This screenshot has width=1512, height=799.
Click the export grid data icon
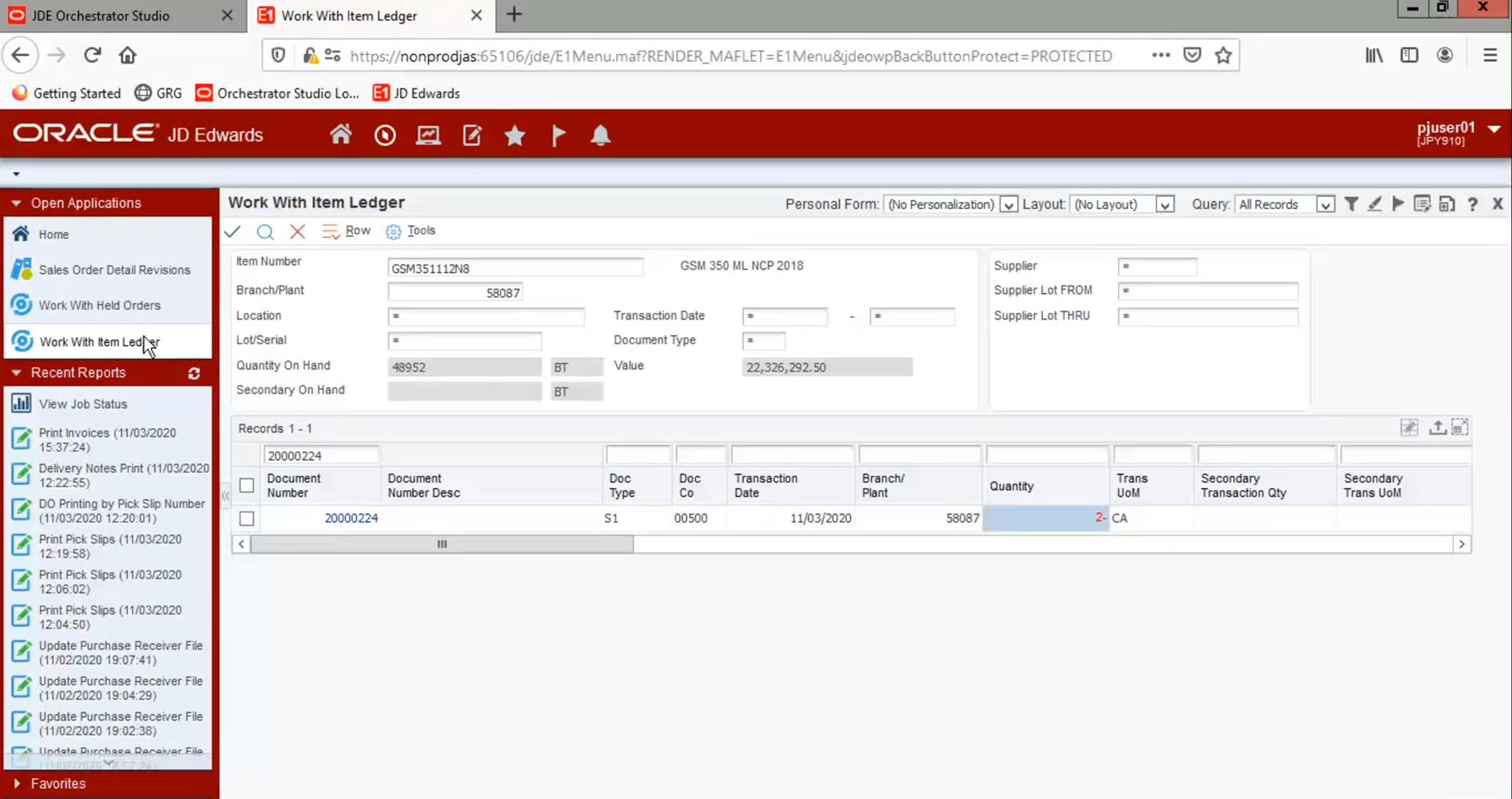click(x=1437, y=428)
